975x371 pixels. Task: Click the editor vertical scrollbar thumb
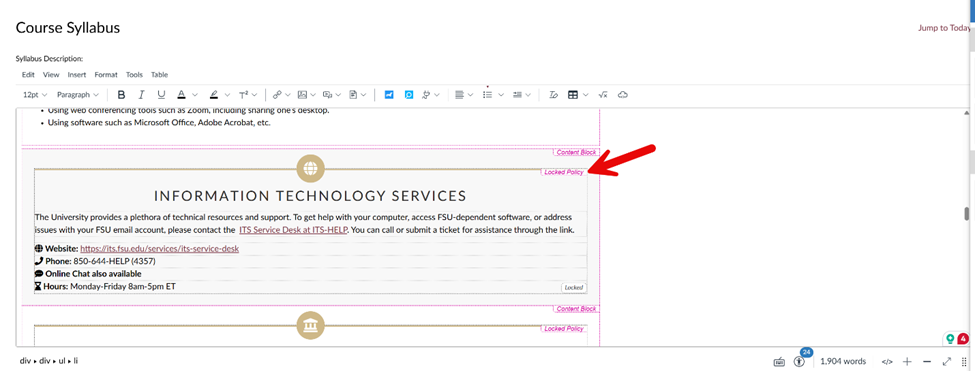point(967,213)
